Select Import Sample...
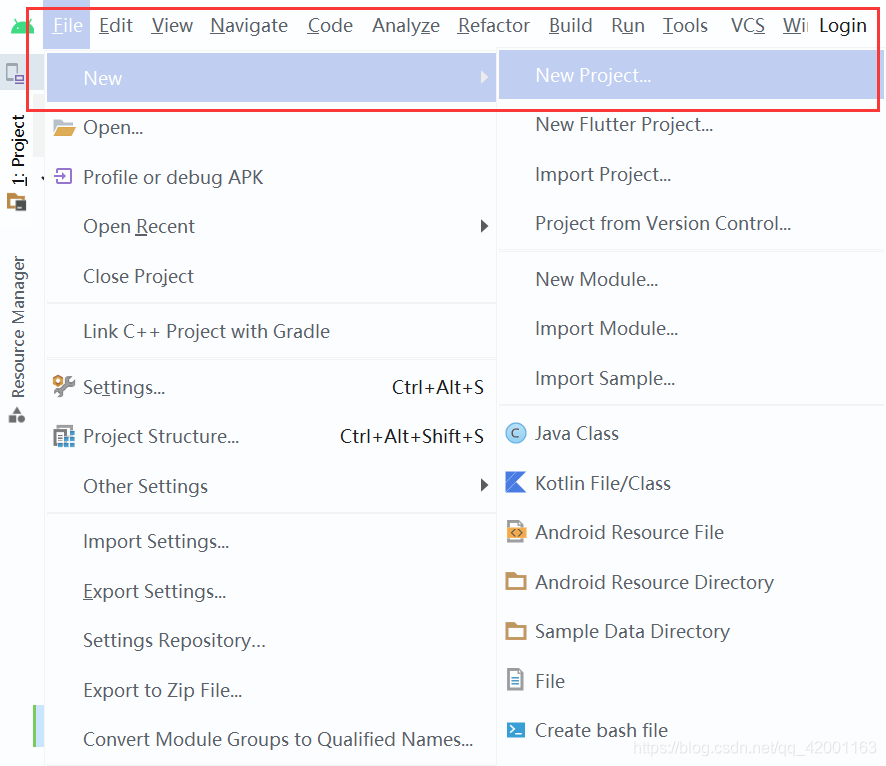Screen dimensions: 886x766 click(x=691, y=378)
